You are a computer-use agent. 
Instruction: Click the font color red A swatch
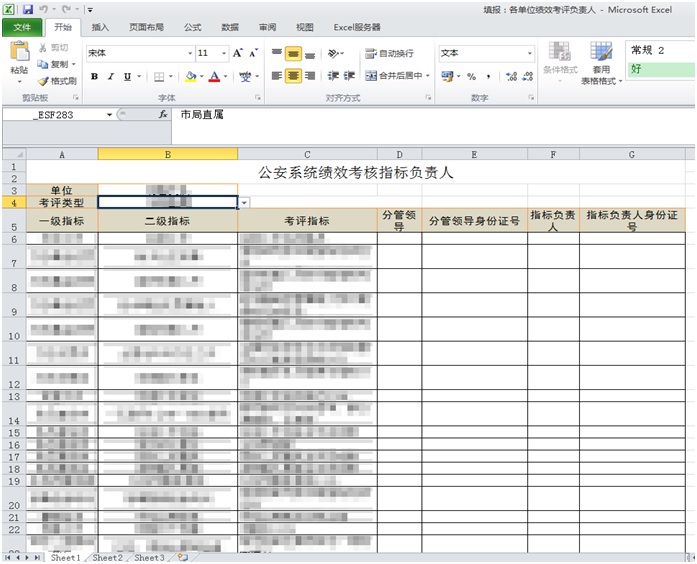[215, 76]
